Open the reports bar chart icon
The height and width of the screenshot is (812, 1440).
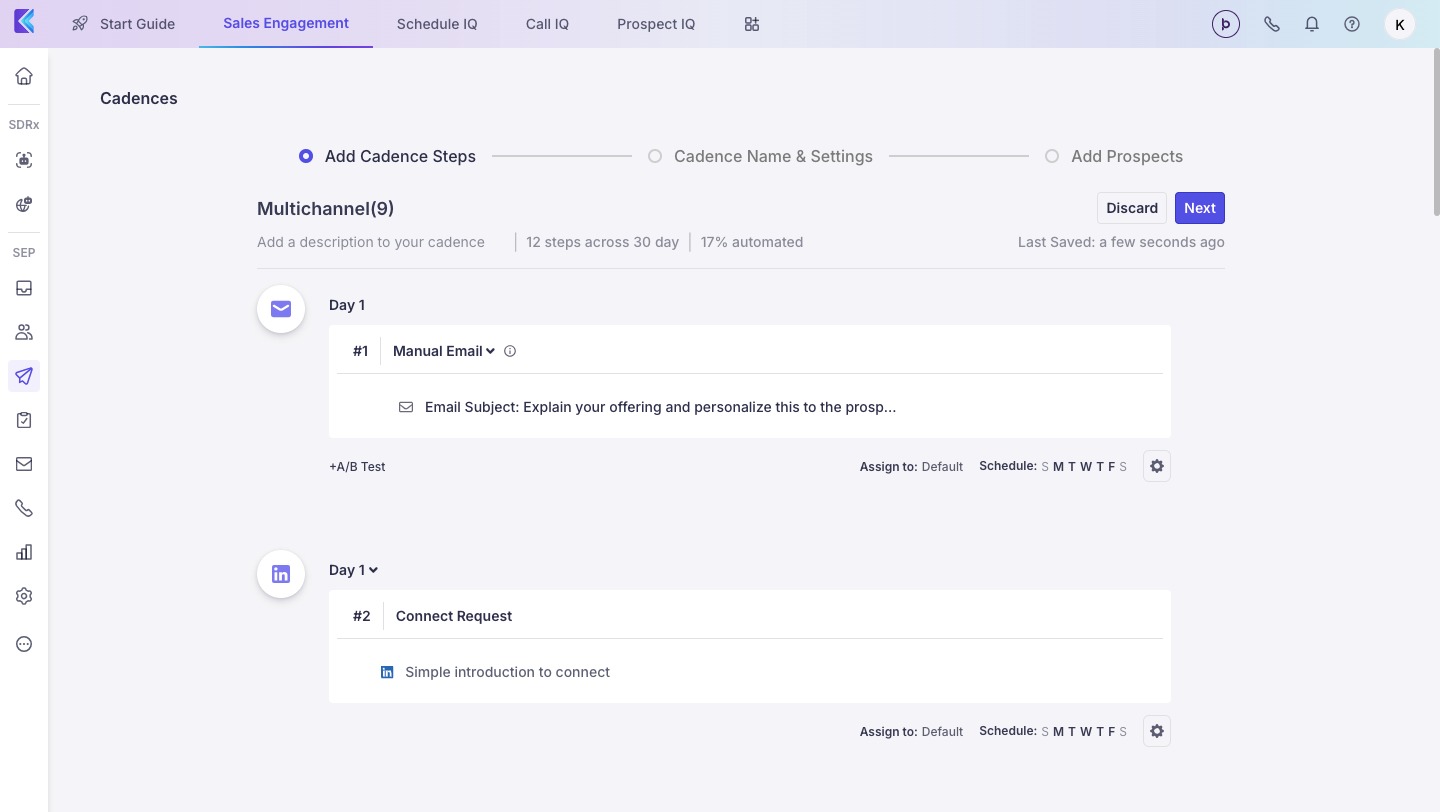[24, 552]
